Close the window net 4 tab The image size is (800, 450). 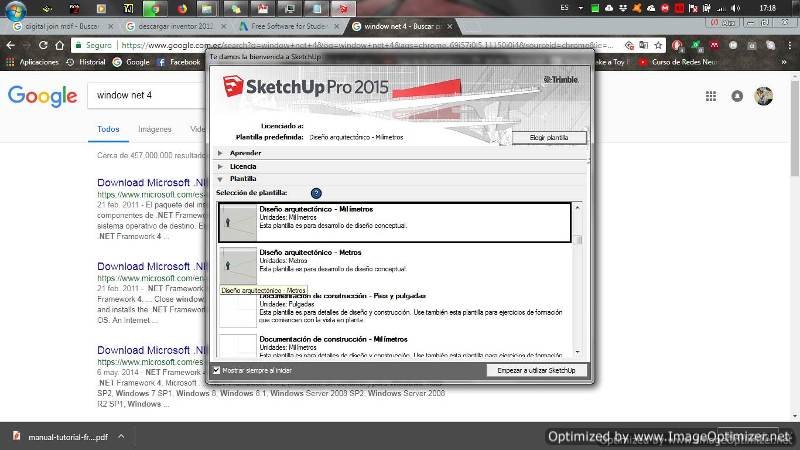click(449, 26)
